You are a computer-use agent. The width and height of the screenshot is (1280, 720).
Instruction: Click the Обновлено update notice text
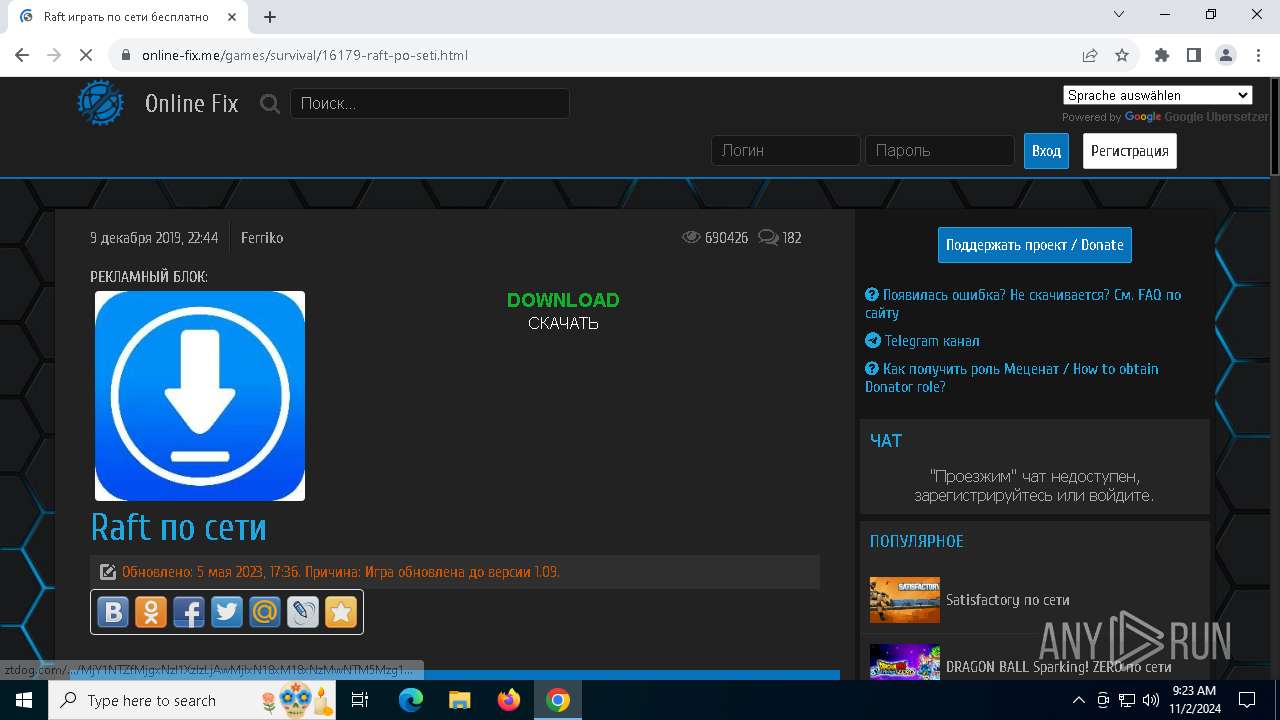tap(341, 572)
